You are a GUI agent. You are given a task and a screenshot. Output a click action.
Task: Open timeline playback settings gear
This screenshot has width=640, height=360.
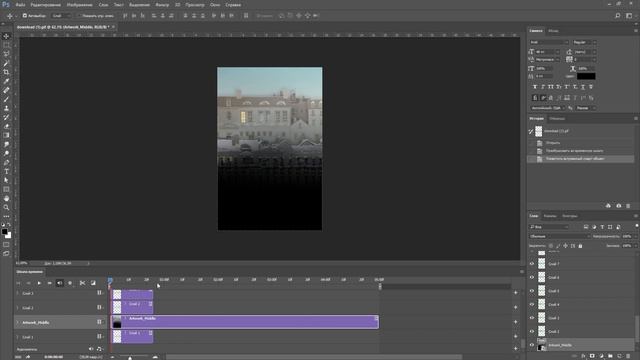click(x=70, y=283)
